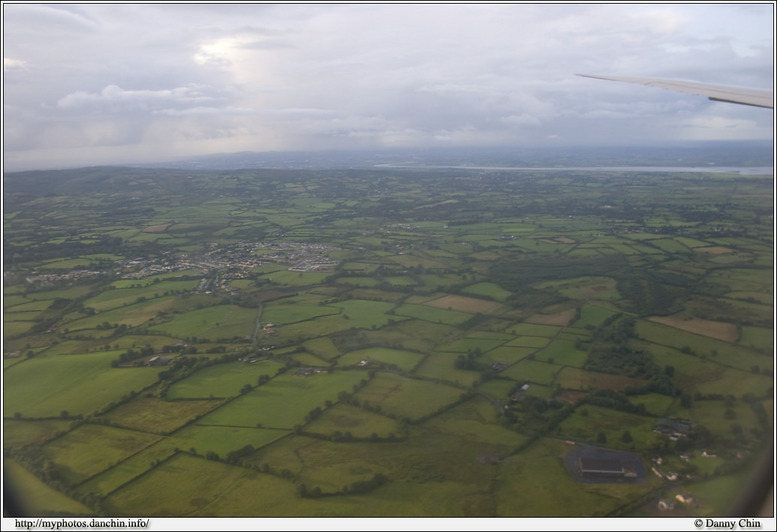777x532 pixels.
Task: Click the large dark-roofed warehouse building
Action: (607, 464)
